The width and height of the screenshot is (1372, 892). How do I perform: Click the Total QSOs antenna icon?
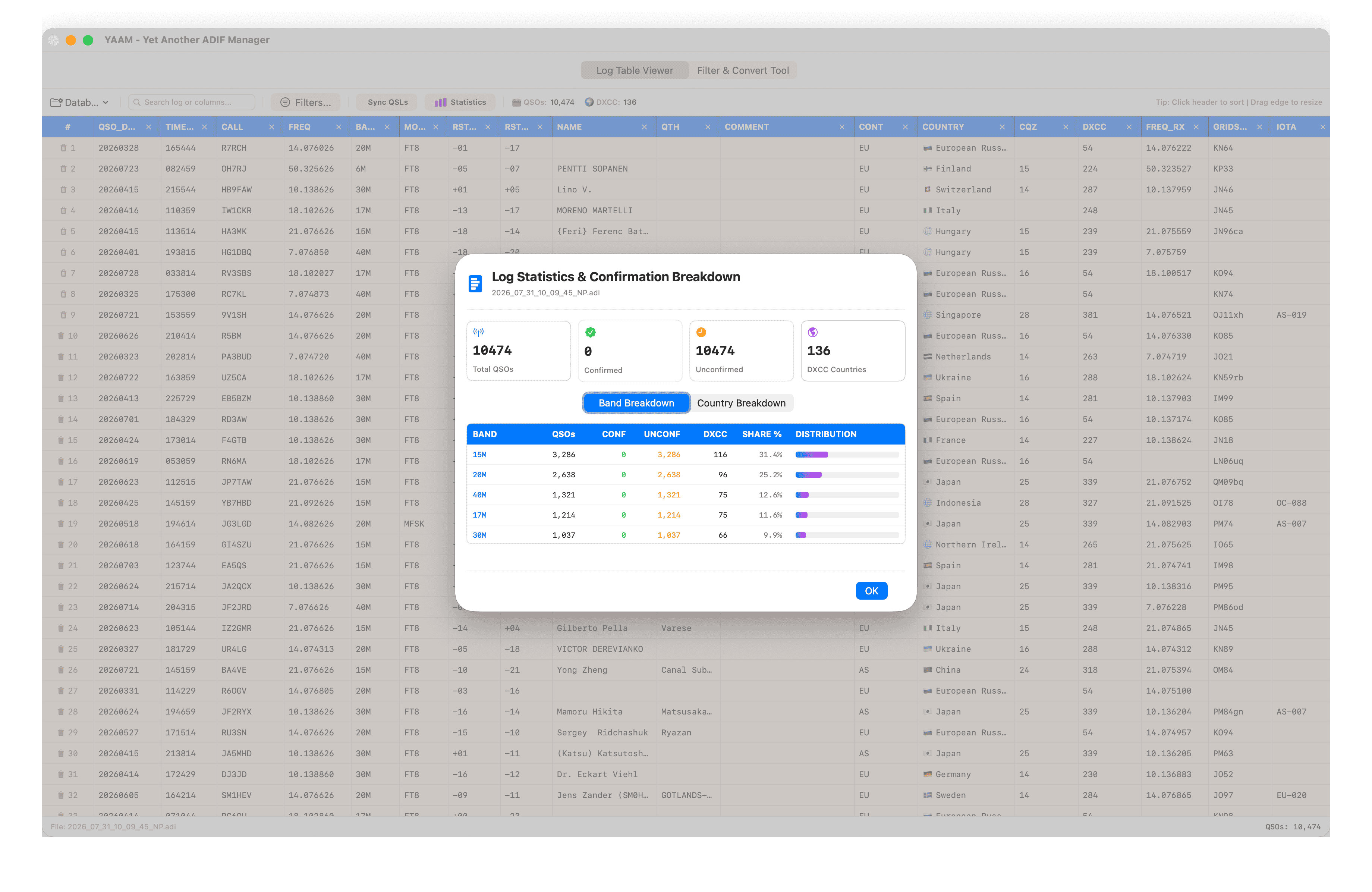[478, 332]
